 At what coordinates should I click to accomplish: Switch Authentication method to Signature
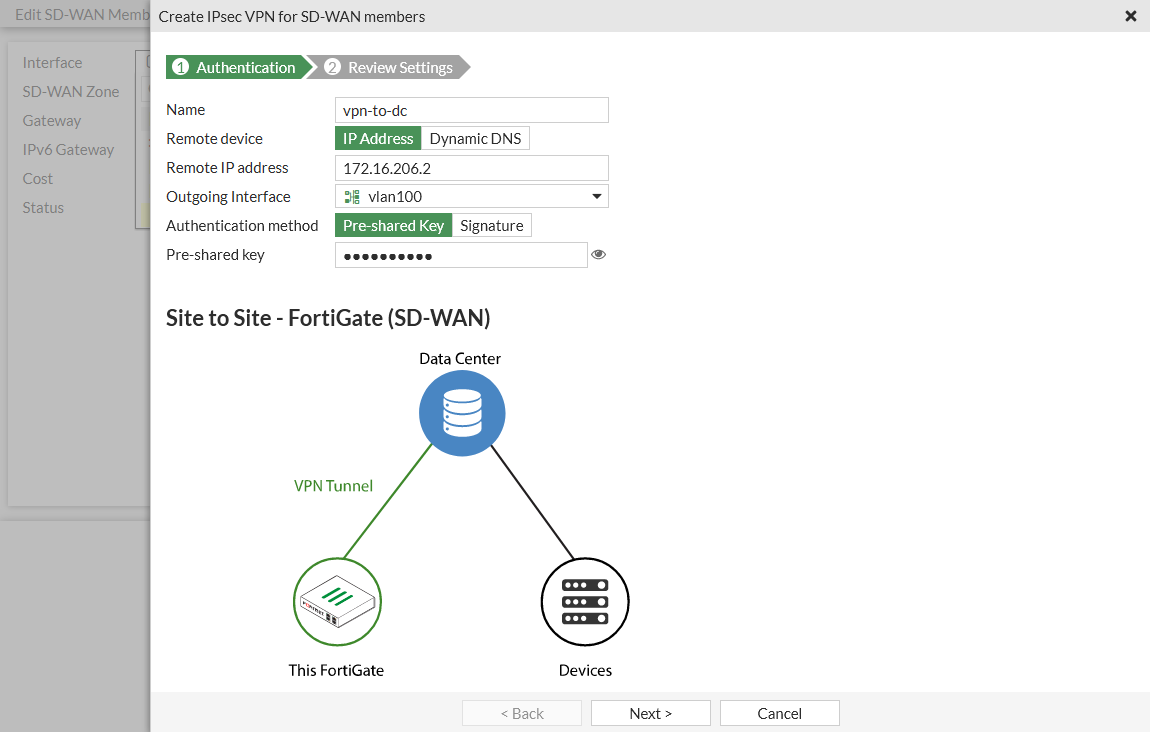[x=491, y=225]
